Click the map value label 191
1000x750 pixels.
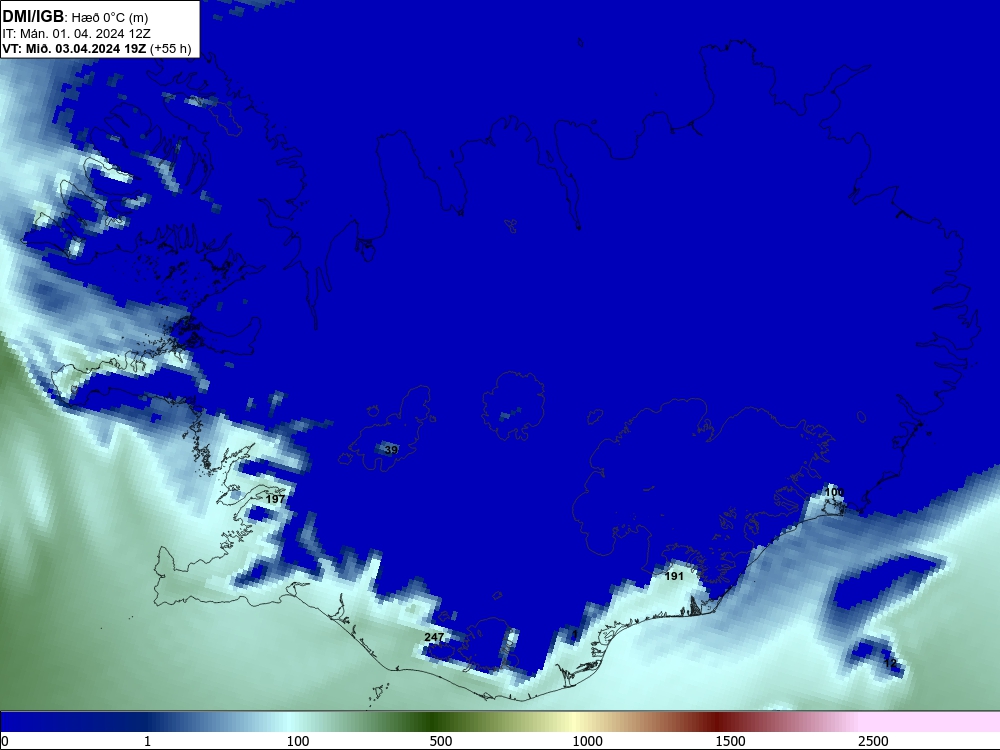(674, 576)
